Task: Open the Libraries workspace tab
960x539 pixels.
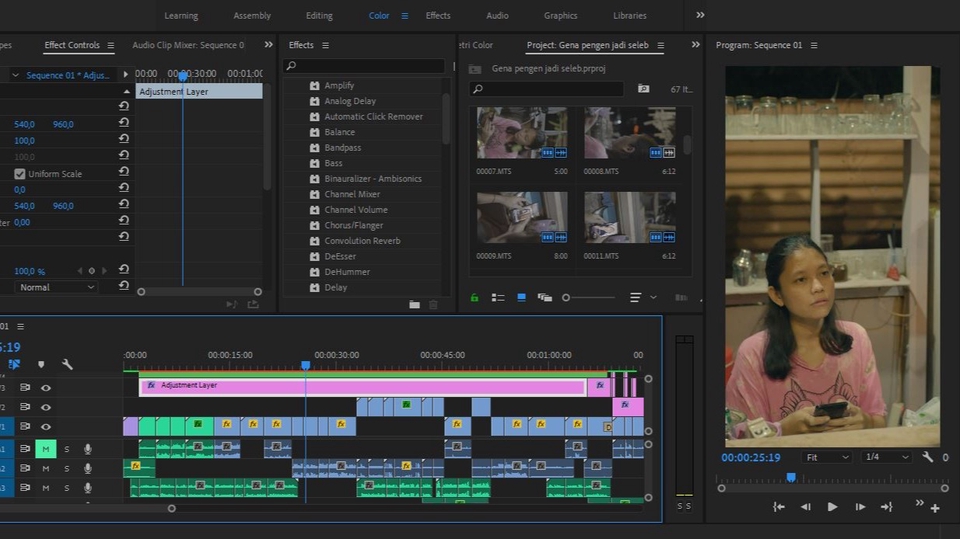Action: pyautogui.click(x=629, y=16)
